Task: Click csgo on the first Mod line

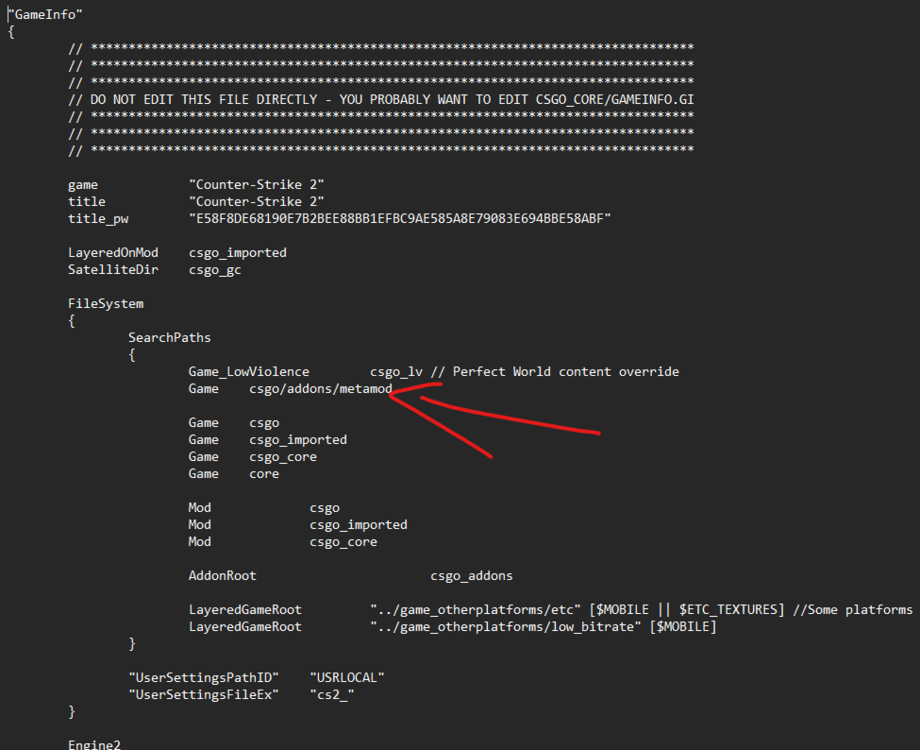Action: coord(324,508)
